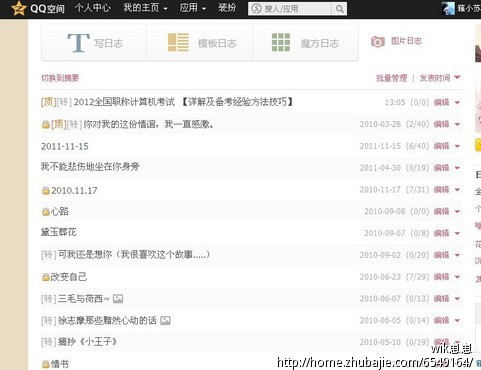Open 个人中心 in top navigation
This screenshot has height=370, width=481.
tap(93, 8)
